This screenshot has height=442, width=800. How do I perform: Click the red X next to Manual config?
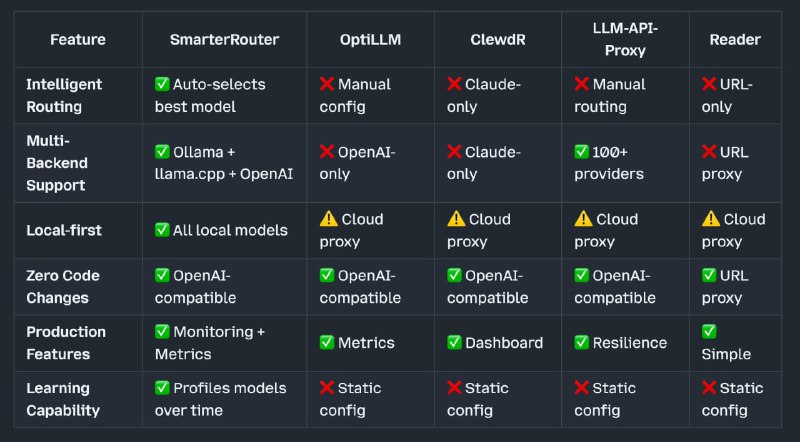pos(327,84)
